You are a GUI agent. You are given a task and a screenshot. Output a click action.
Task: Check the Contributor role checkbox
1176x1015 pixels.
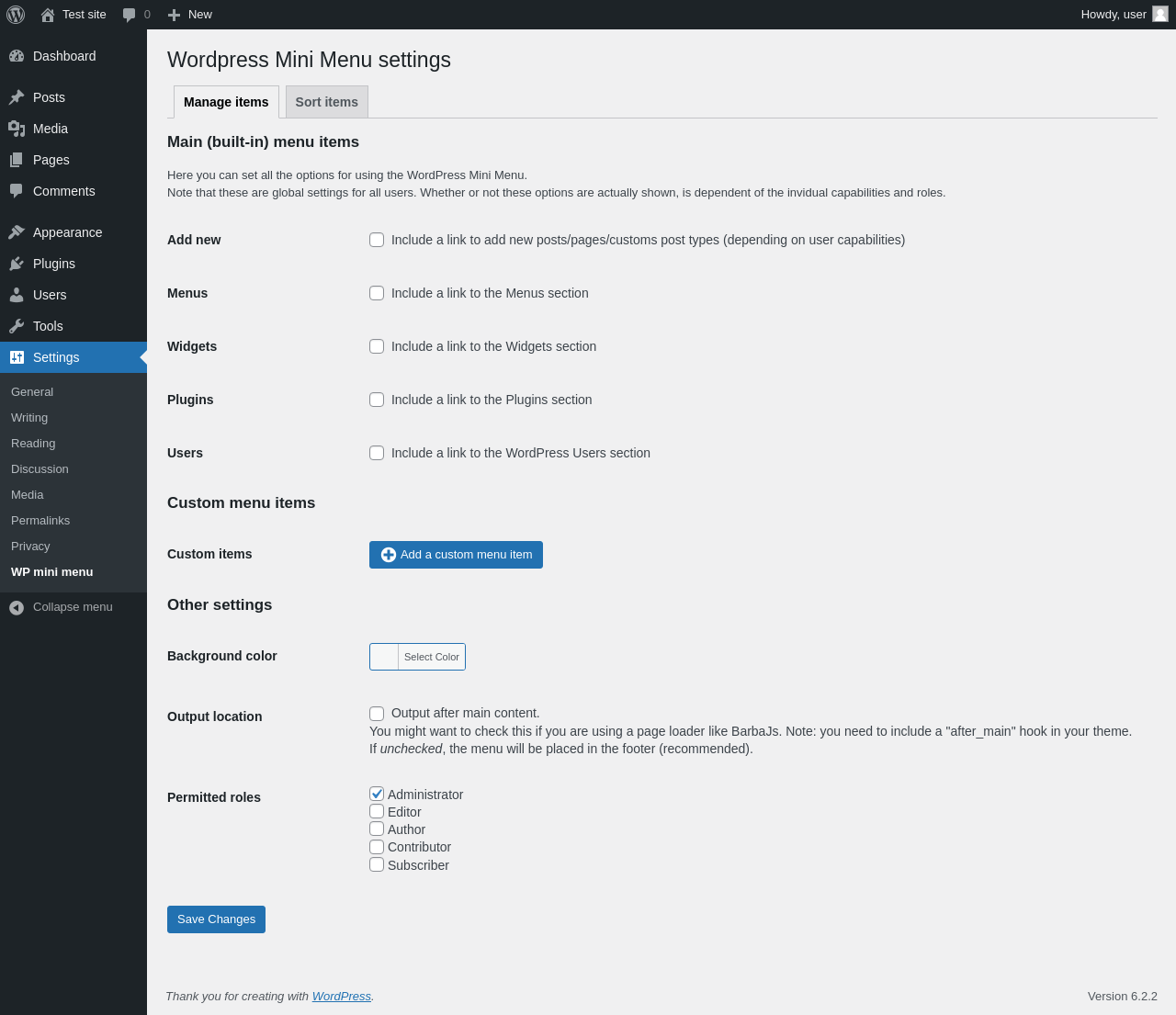tap(377, 847)
